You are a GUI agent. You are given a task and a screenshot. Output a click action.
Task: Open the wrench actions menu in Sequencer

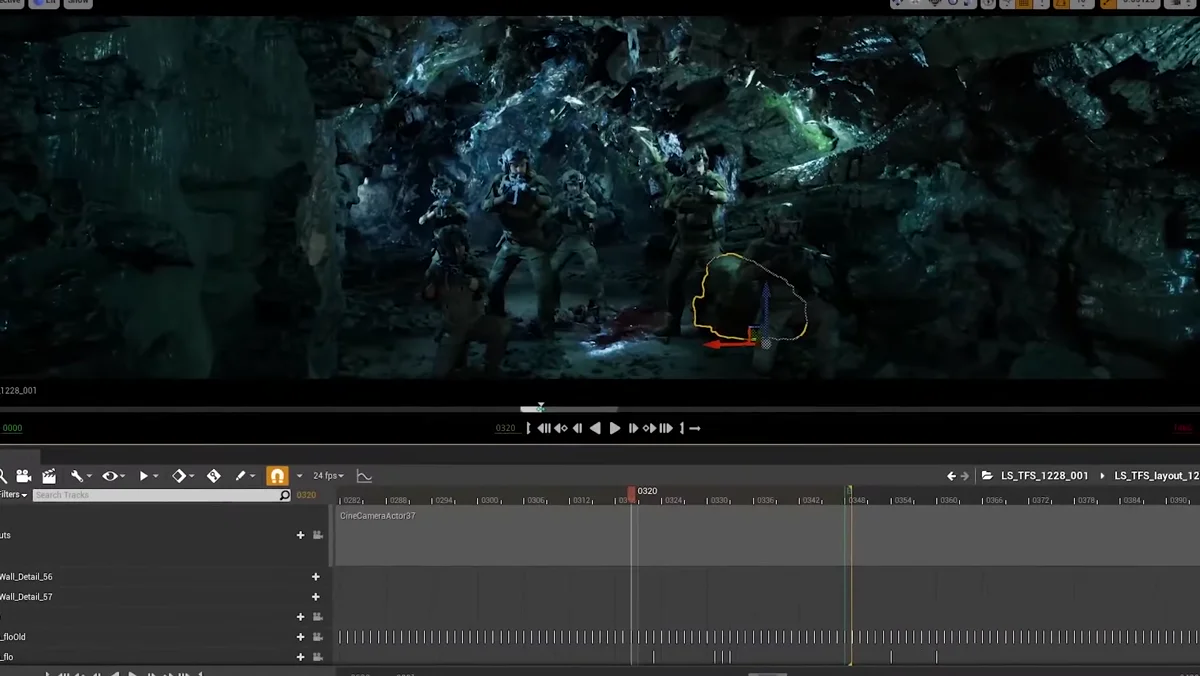pyautogui.click(x=80, y=476)
